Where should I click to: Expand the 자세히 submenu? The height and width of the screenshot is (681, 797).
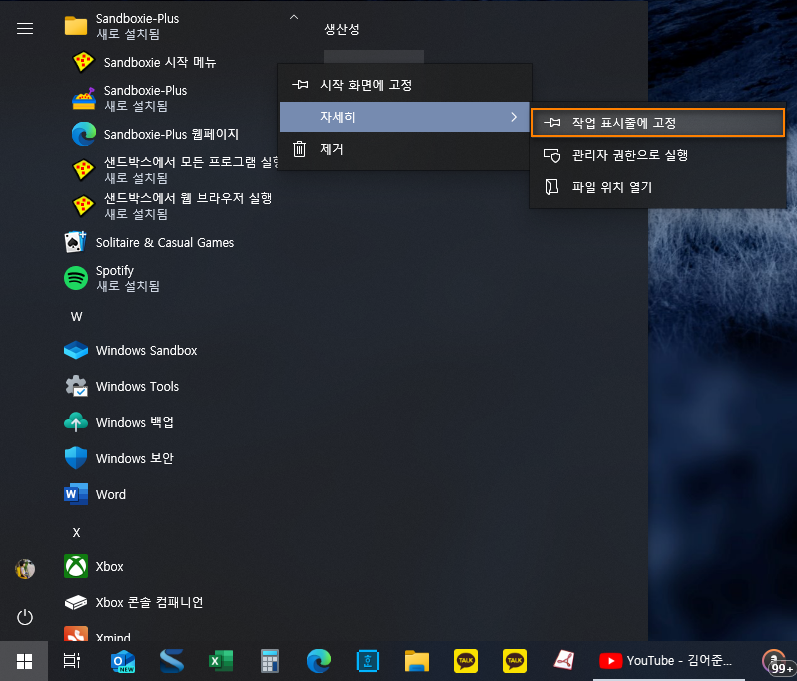pyautogui.click(x=405, y=117)
